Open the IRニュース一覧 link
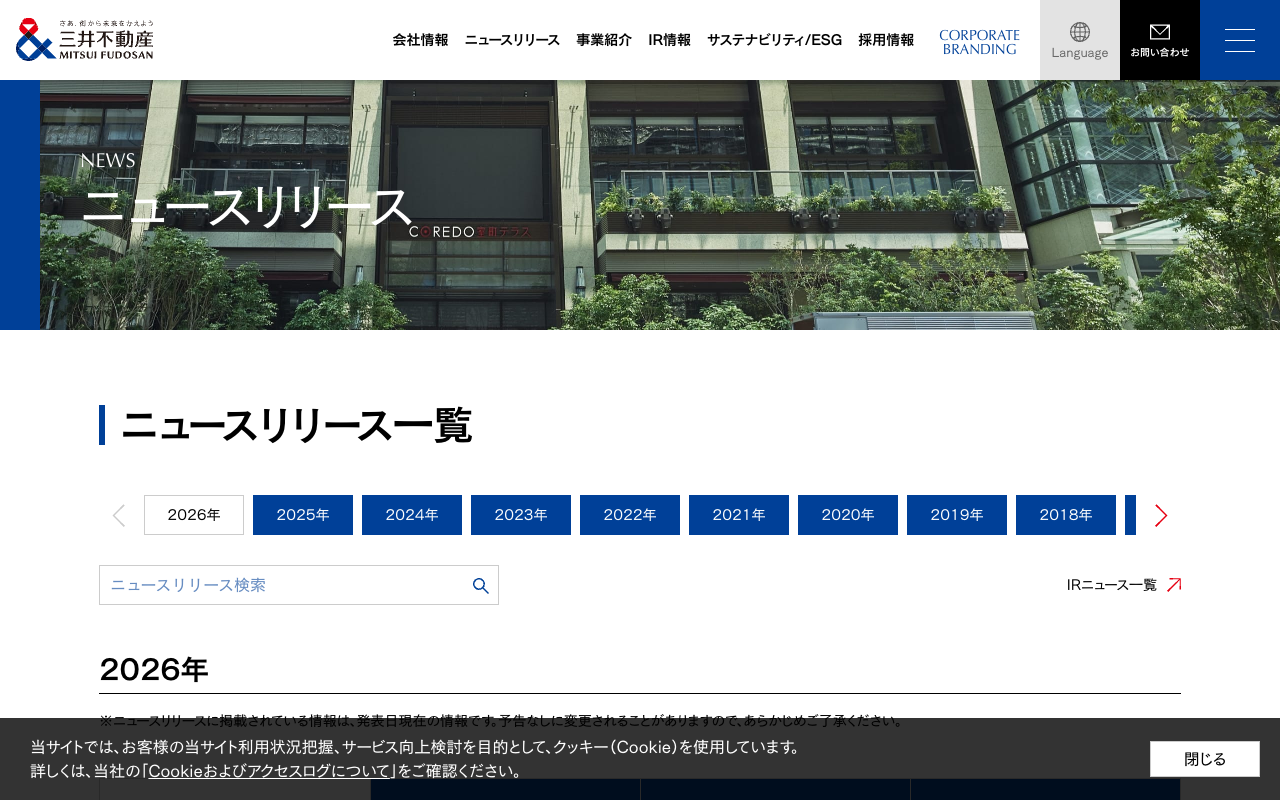 tap(1124, 585)
